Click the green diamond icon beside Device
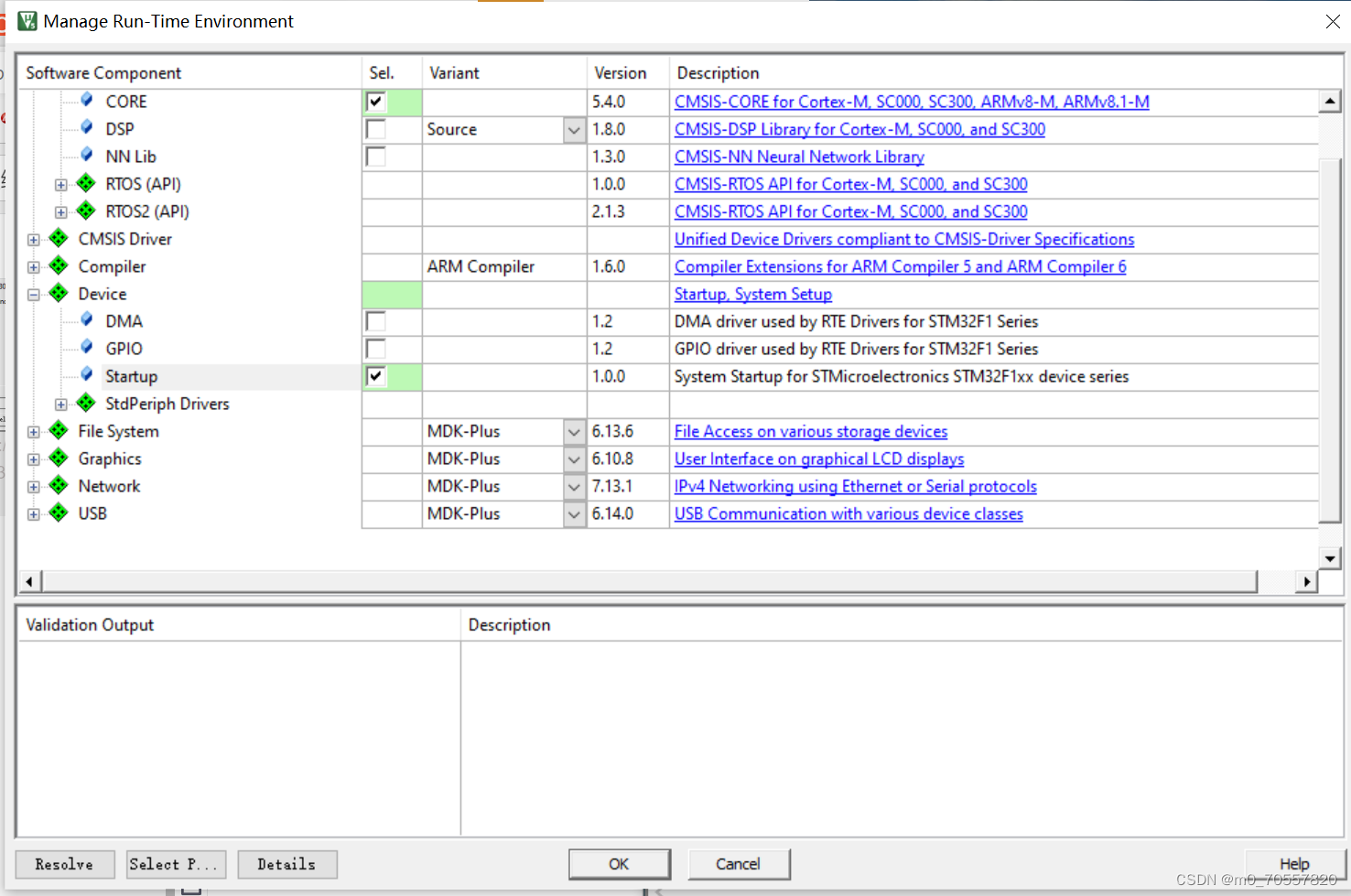This screenshot has height=896, width=1351. click(x=59, y=293)
